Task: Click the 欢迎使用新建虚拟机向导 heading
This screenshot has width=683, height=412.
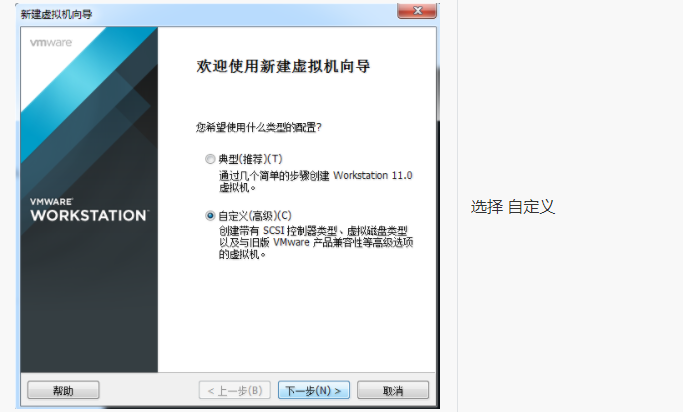Action: click(x=283, y=66)
